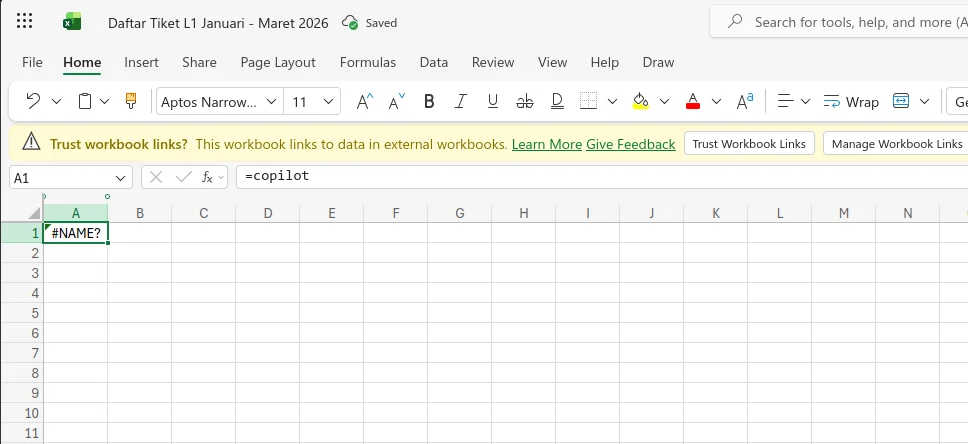This screenshot has height=444, width=968.
Task: Switch to the View tab
Action: tap(553, 62)
